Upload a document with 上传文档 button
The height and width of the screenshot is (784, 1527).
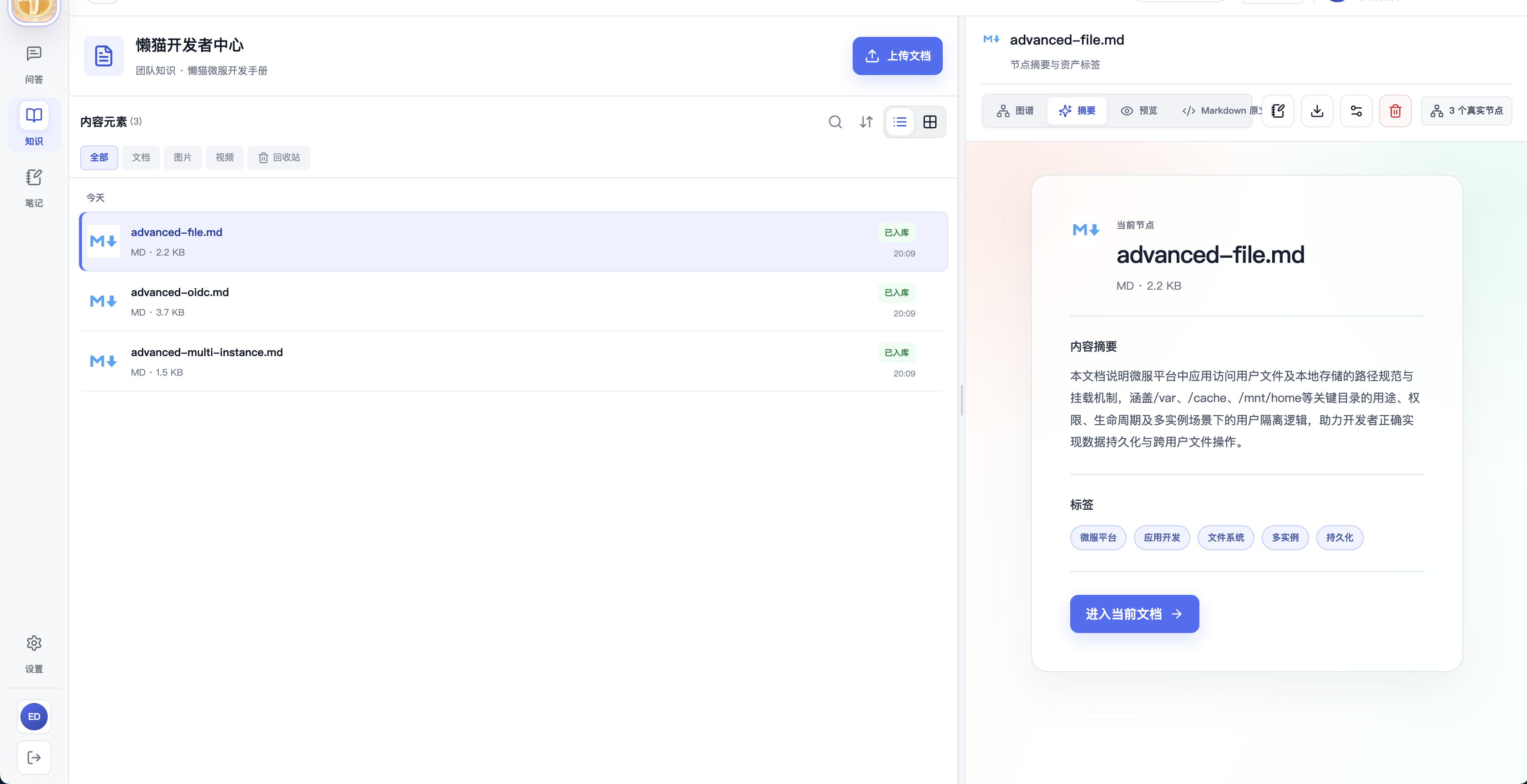coord(897,55)
